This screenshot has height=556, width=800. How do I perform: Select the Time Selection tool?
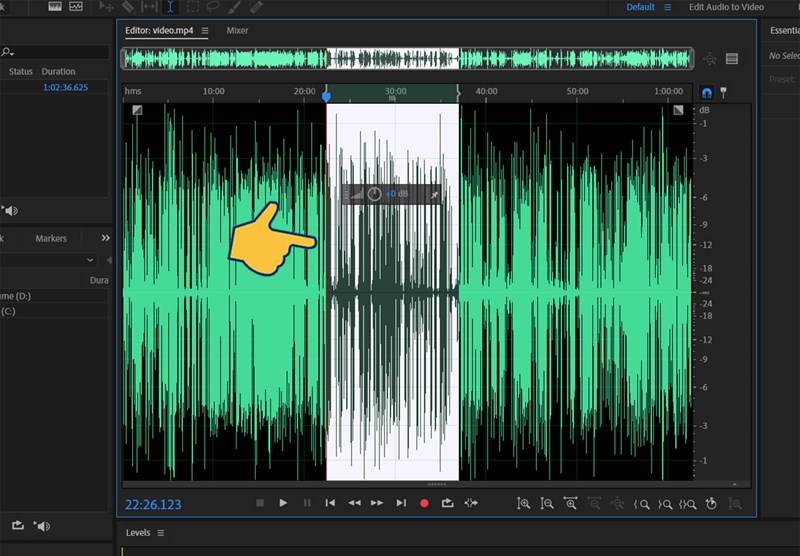point(171,7)
